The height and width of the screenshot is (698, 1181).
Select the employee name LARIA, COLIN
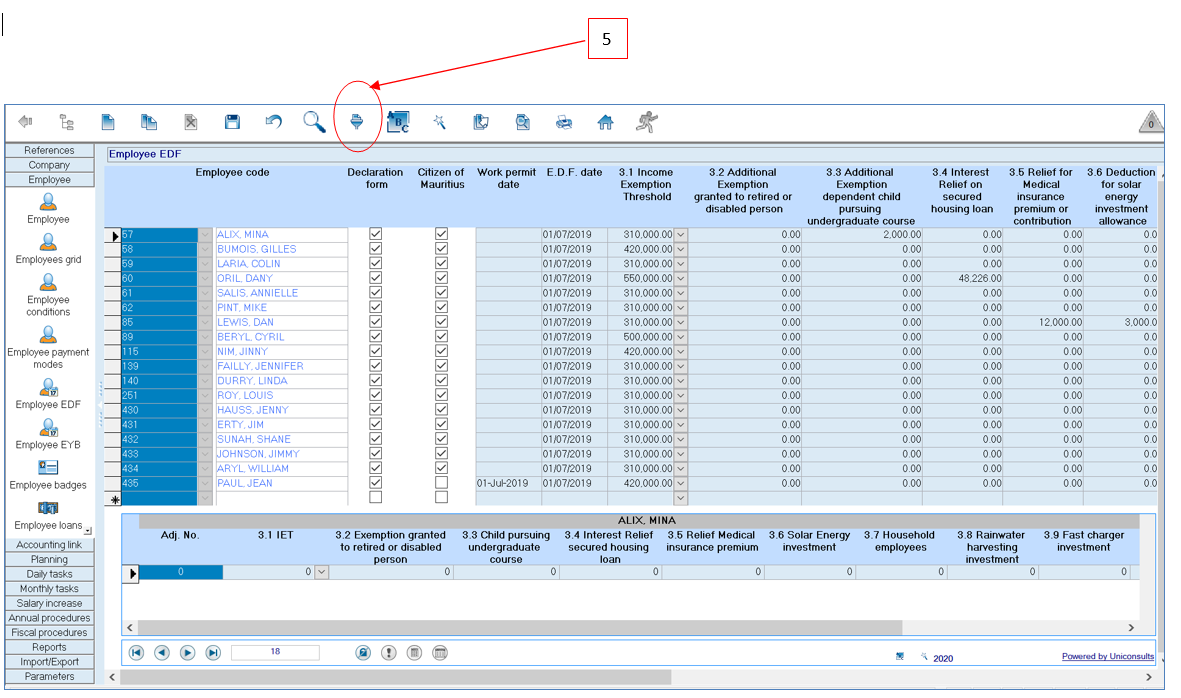(249, 264)
